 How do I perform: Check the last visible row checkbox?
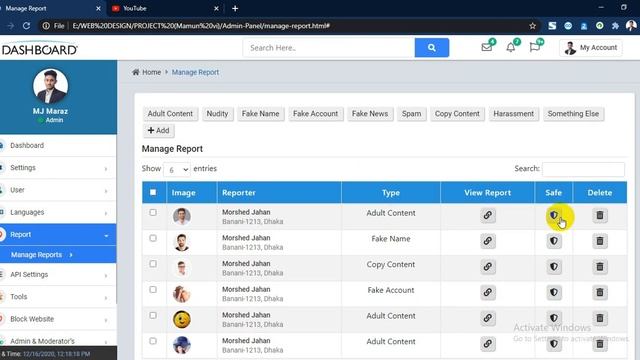pos(153,341)
